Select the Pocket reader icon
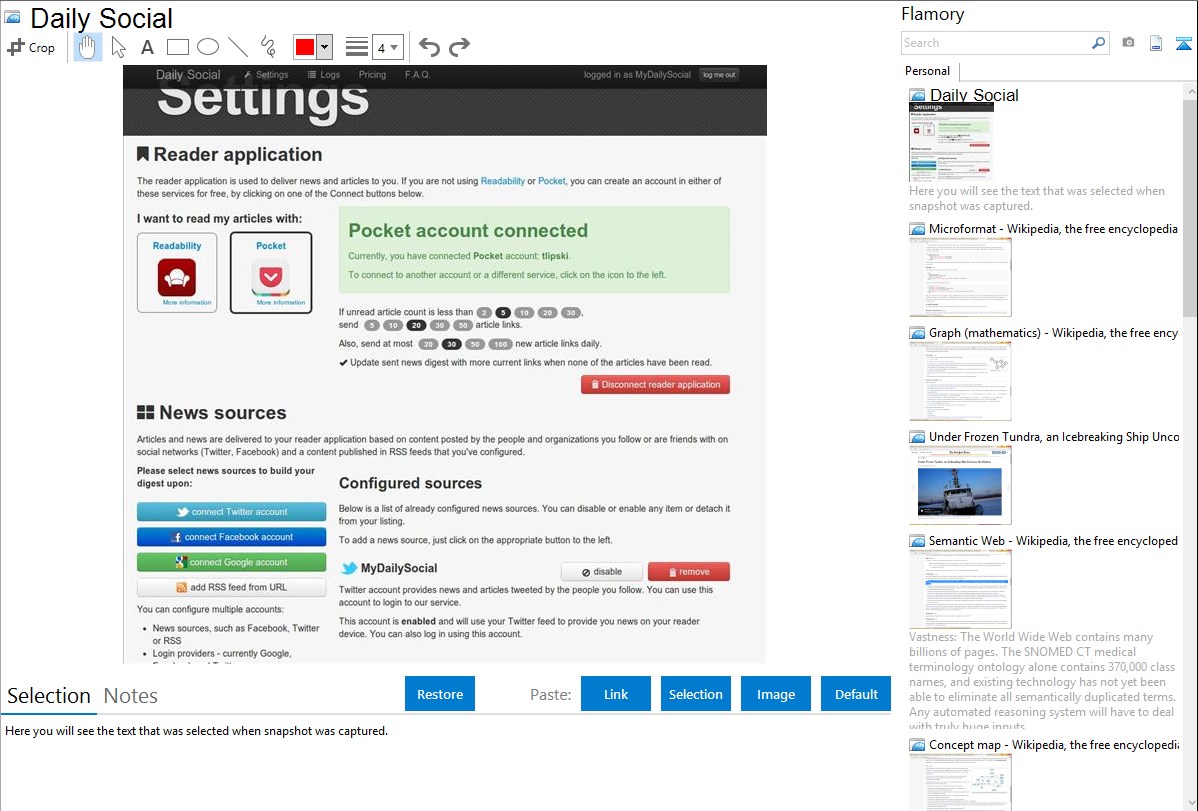The width and height of the screenshot is (1198, 811). 270,277
